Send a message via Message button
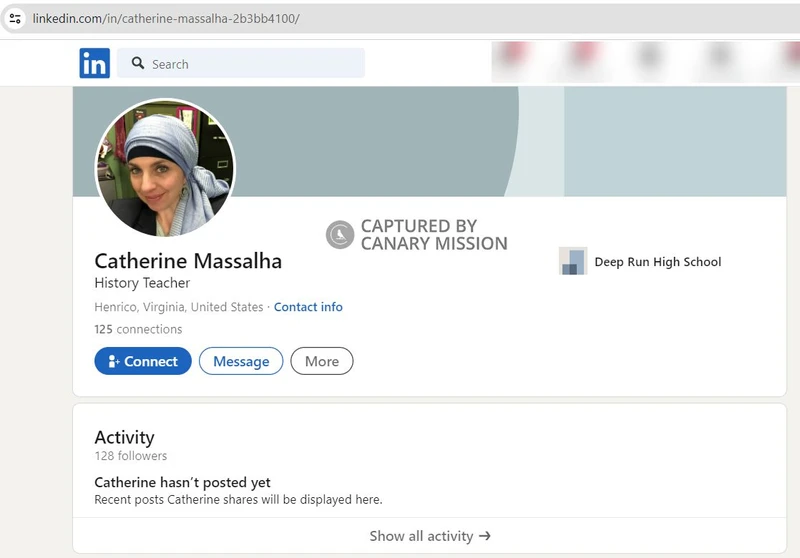This screenshot has width=800, height=558. point(241,361)
